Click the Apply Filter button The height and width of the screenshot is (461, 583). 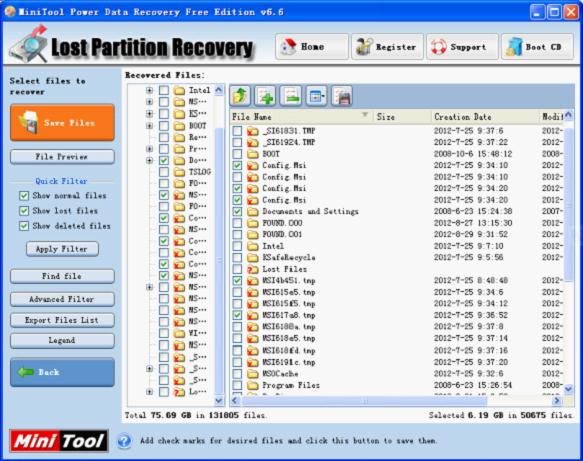click(x=62, y=249)
